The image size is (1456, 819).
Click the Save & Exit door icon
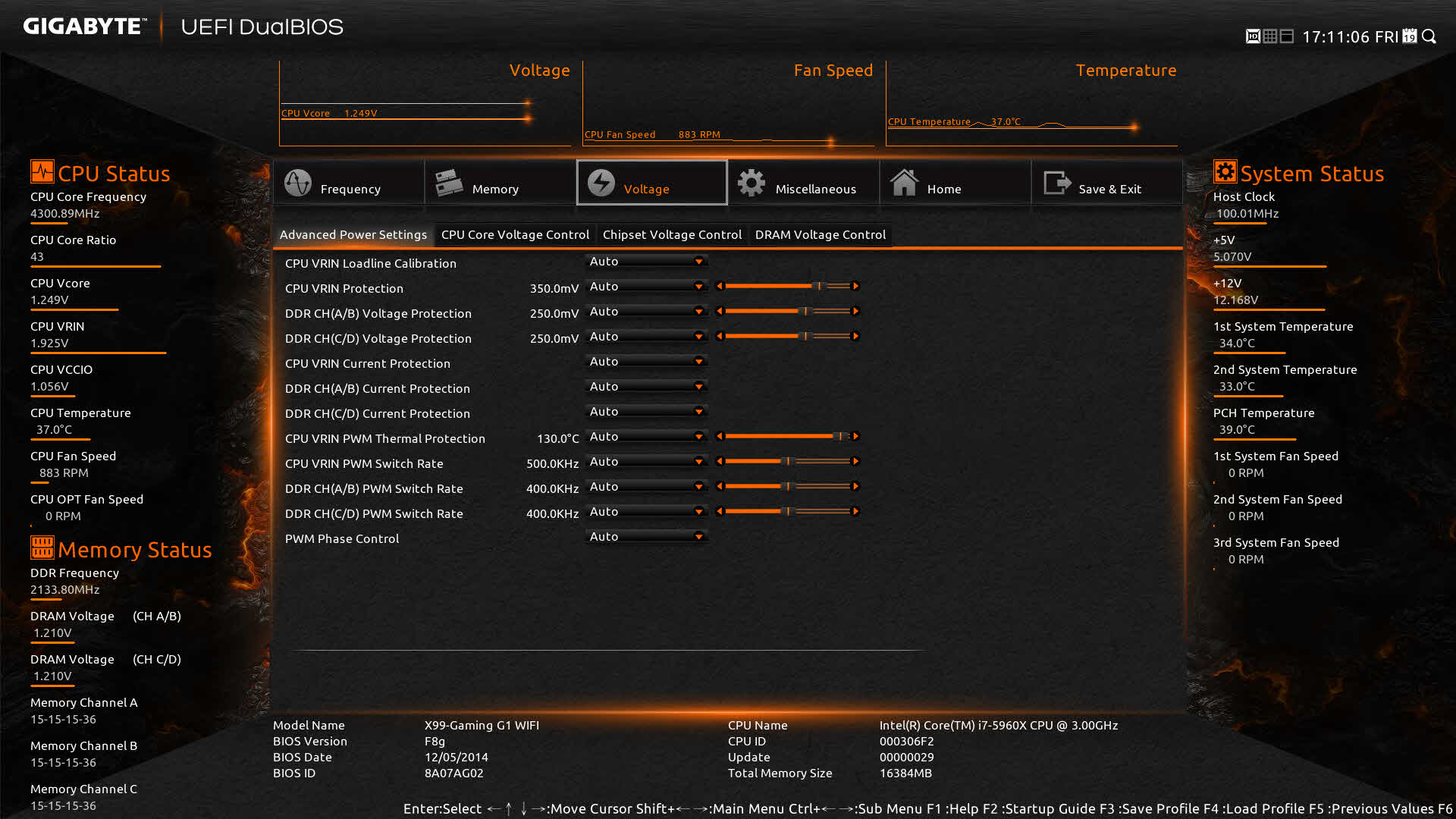(x=1057, y=183)
